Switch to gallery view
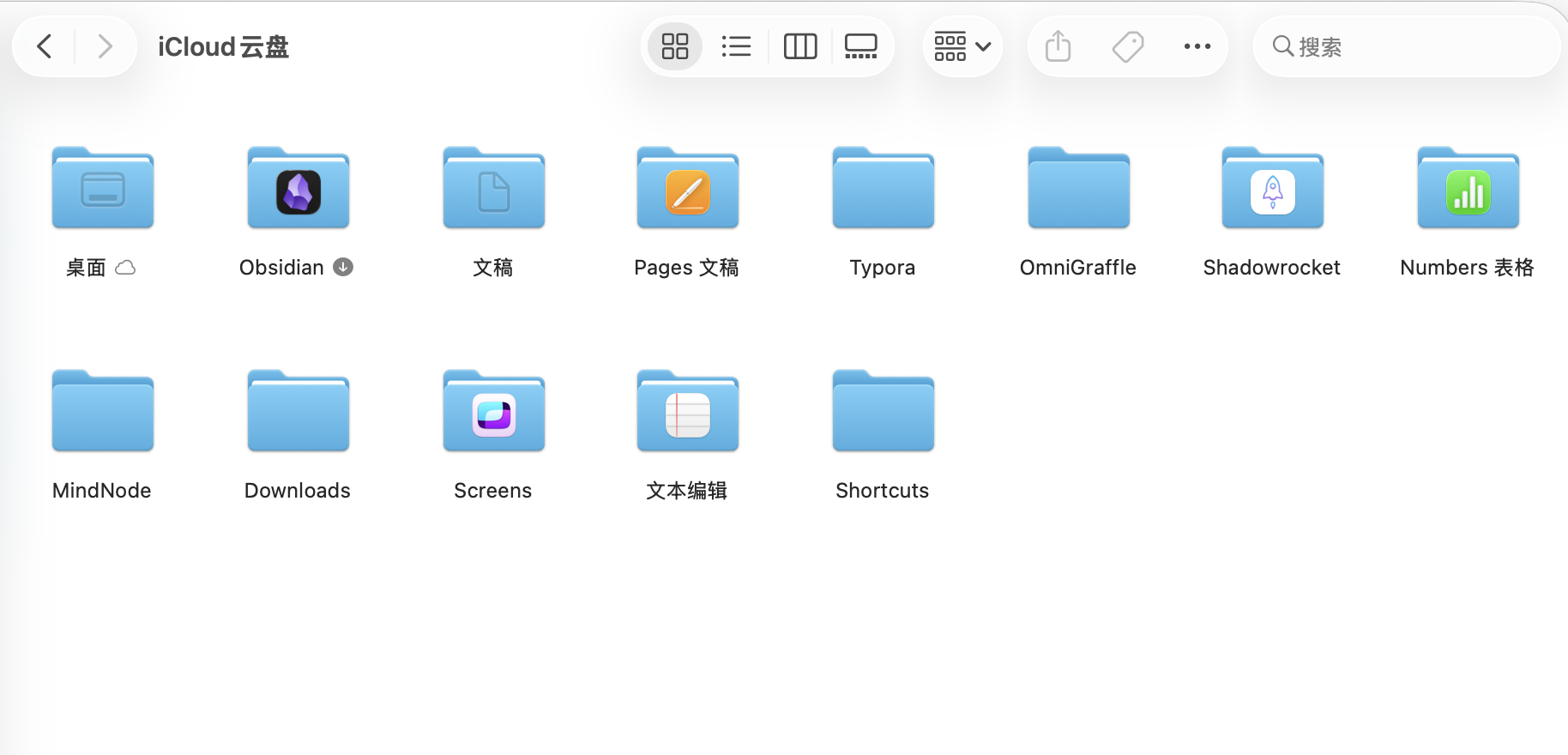 click(861, 46)
